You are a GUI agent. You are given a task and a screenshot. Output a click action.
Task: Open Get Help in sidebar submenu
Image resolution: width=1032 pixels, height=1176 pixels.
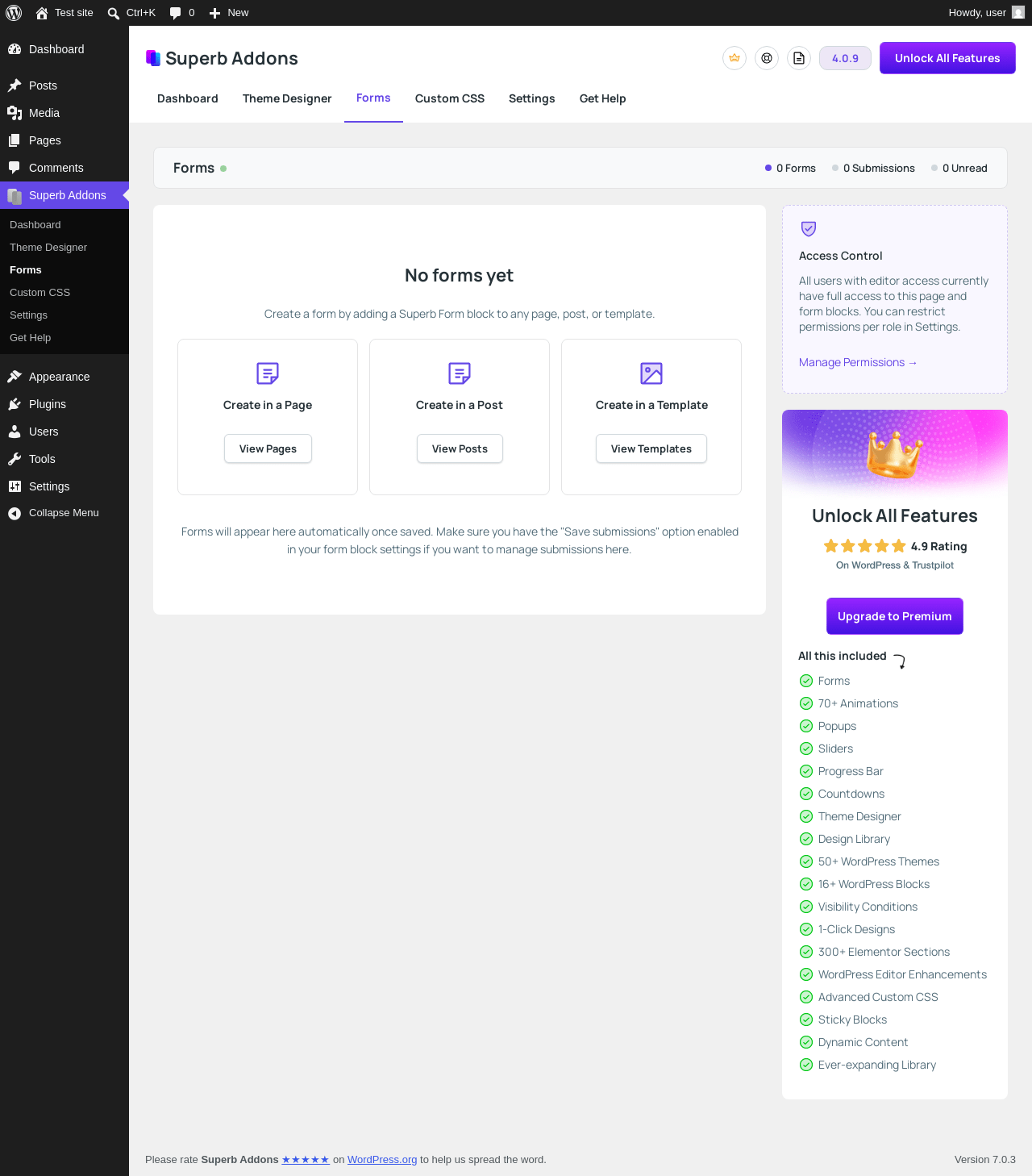pos(64,338)
